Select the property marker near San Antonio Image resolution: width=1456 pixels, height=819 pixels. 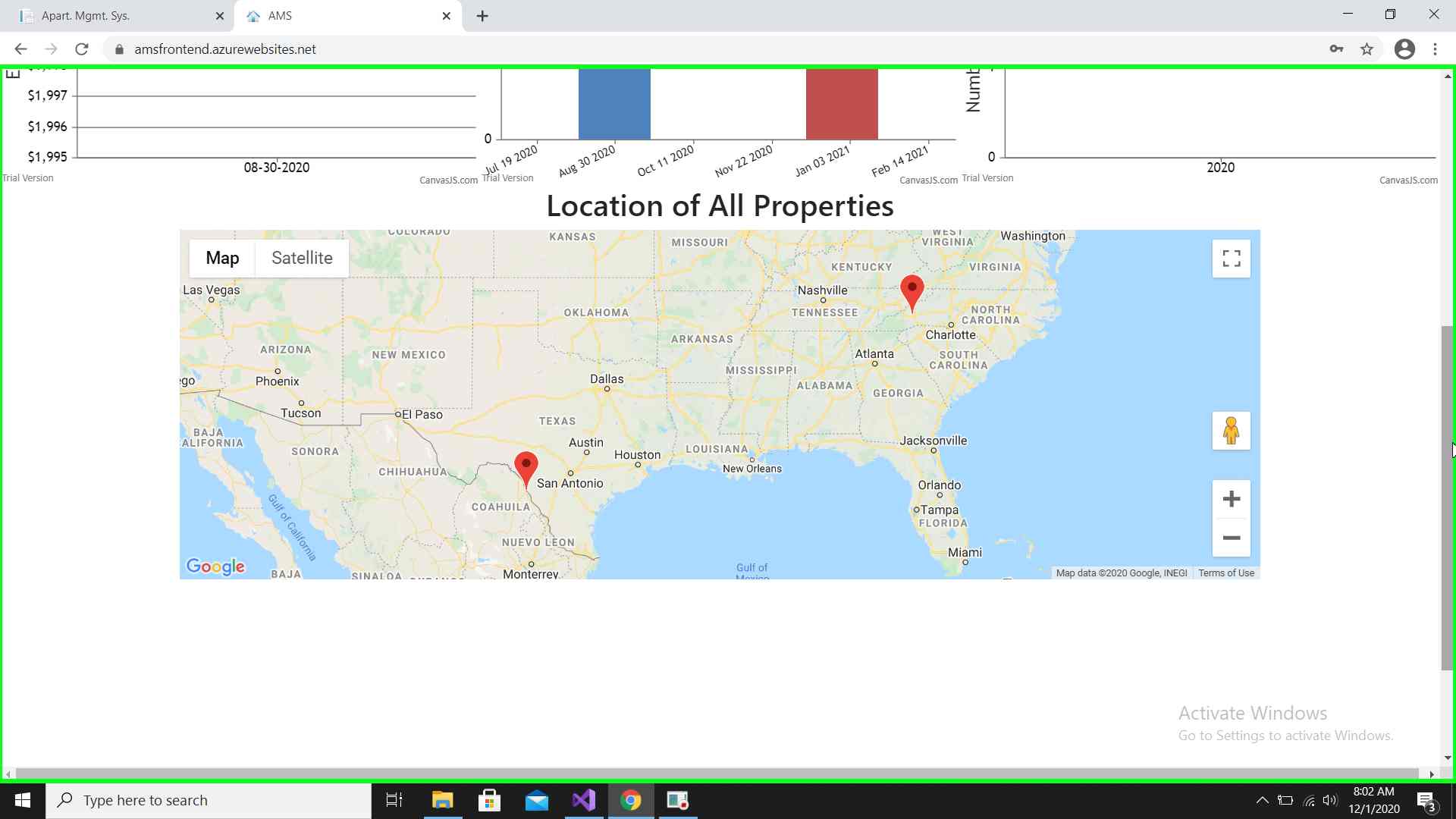coord(526,469)
